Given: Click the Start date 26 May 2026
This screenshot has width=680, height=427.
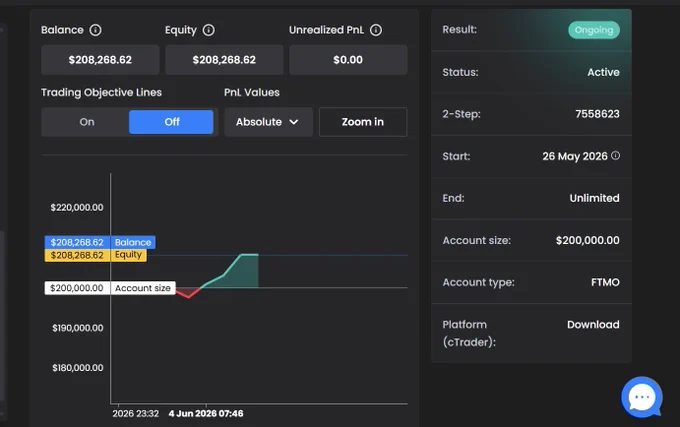Looking at the screenshot, I should 575,156.
